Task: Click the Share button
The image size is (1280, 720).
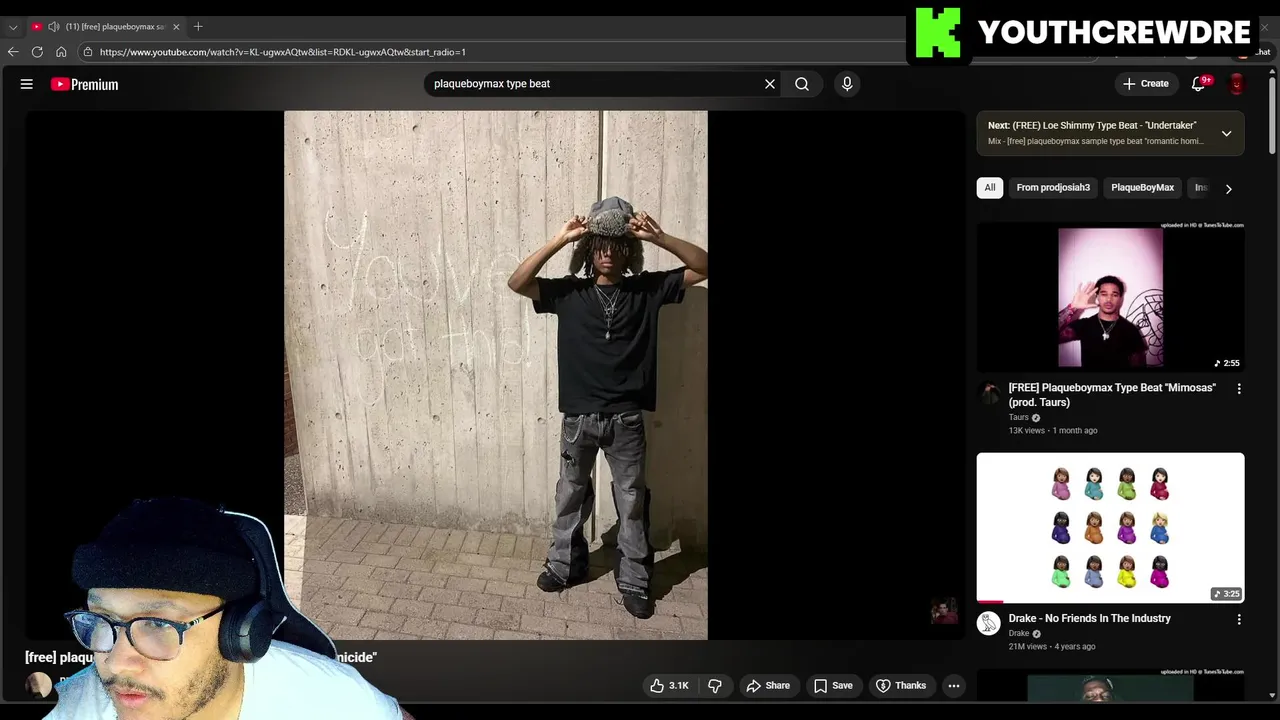Action: (x=768, y=685)
